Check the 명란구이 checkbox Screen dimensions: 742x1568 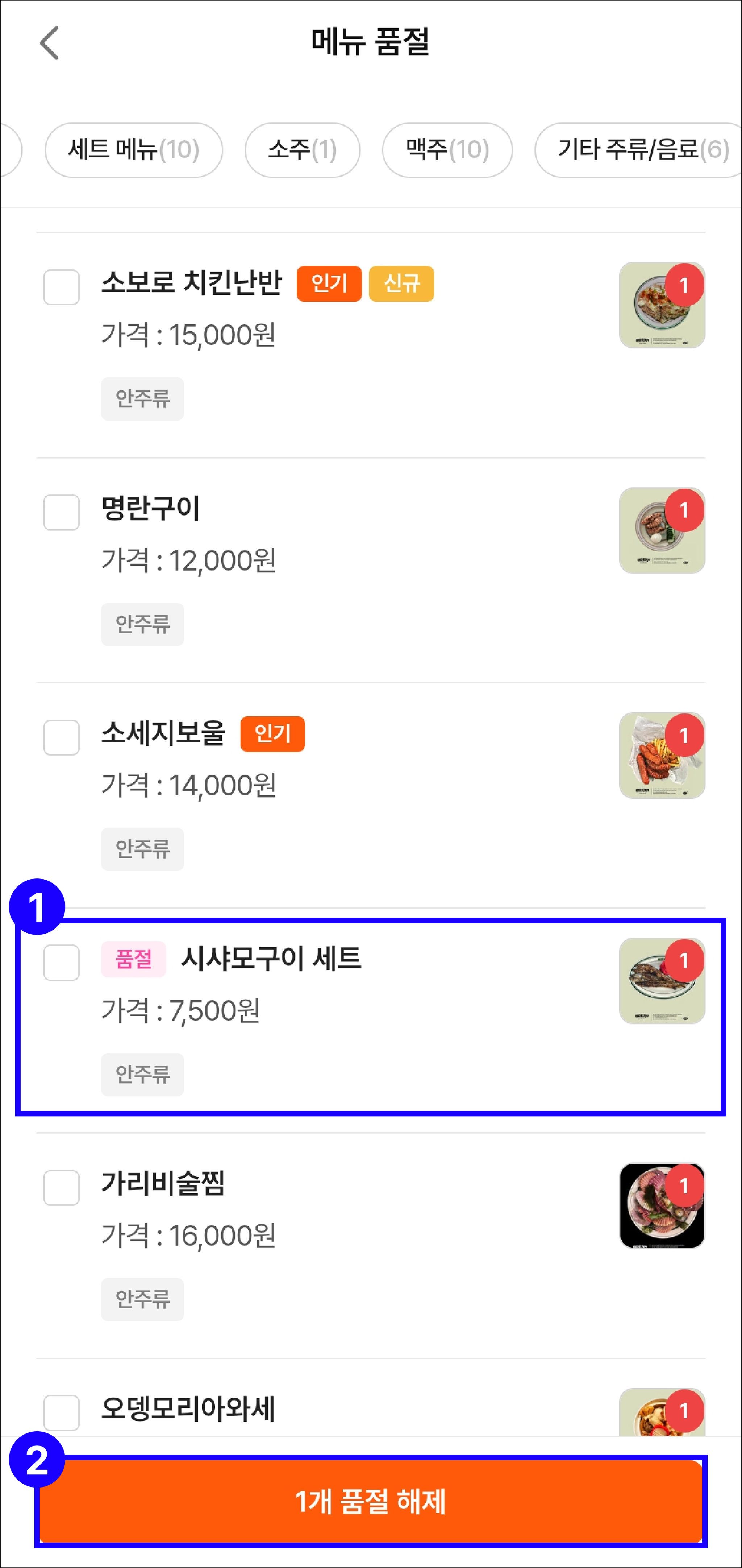click(x=62, y=512)
